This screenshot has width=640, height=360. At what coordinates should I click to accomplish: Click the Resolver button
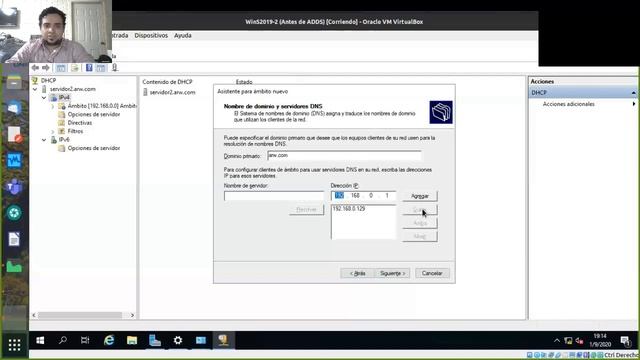[x=307, y=210]
